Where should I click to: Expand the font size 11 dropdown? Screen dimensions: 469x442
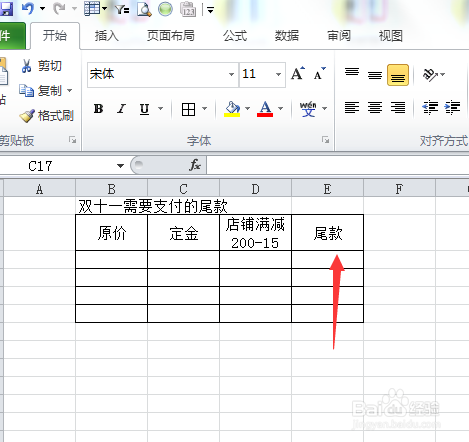pos(278,74)
